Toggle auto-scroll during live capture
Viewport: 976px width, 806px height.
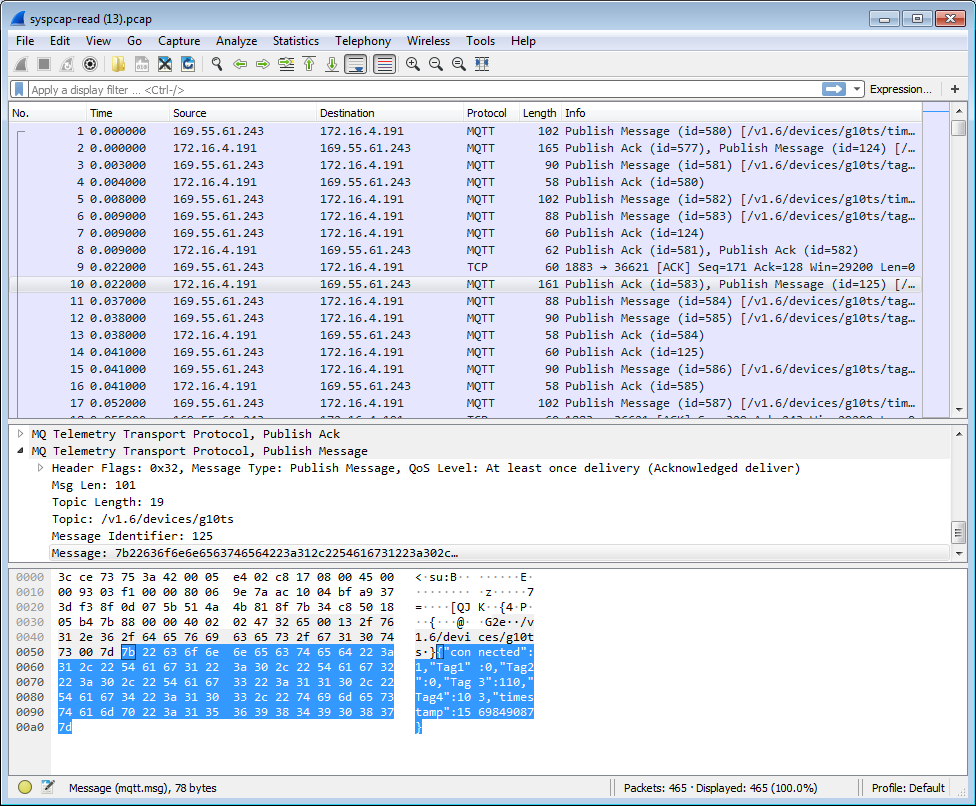click(x=356, y=64)
